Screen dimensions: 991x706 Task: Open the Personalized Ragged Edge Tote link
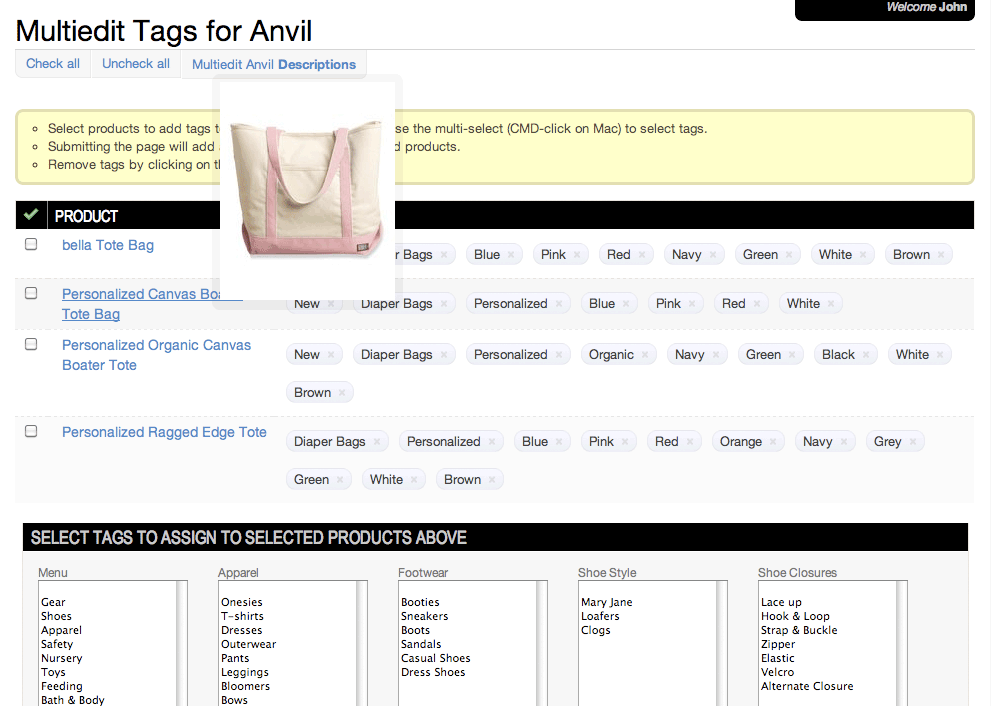click(164, 432)
